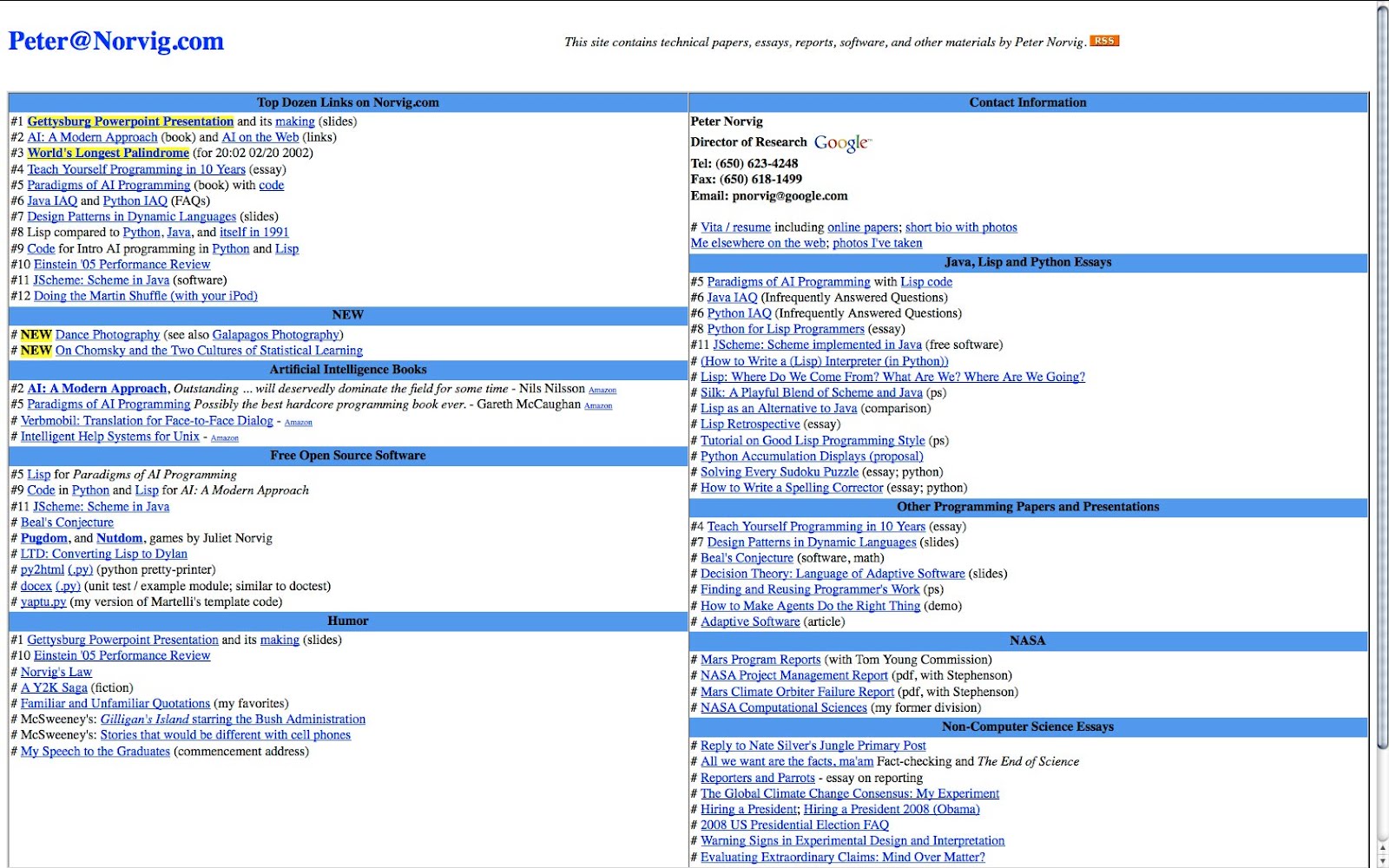Open Doing the Martin Shuffle (with your iPod)
Viewport: 1389px width, 868px height.
pos(146,296)
